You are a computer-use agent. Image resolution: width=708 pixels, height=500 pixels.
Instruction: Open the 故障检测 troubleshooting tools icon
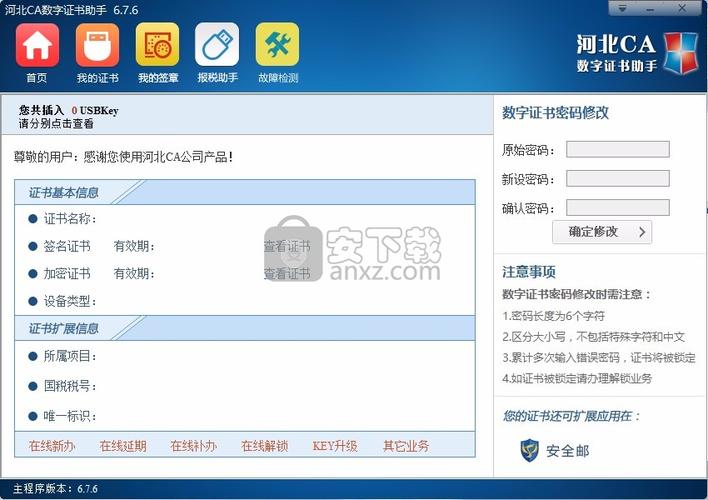[277, 45]
